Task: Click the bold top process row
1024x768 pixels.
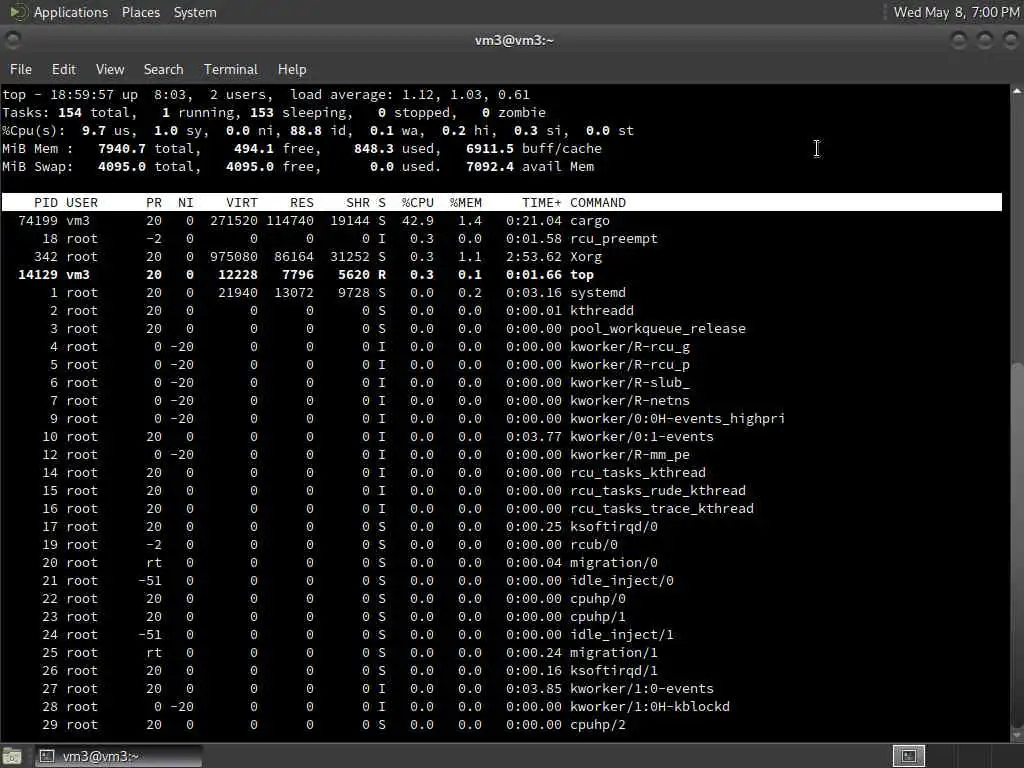Action: click(x=502, y=275)
